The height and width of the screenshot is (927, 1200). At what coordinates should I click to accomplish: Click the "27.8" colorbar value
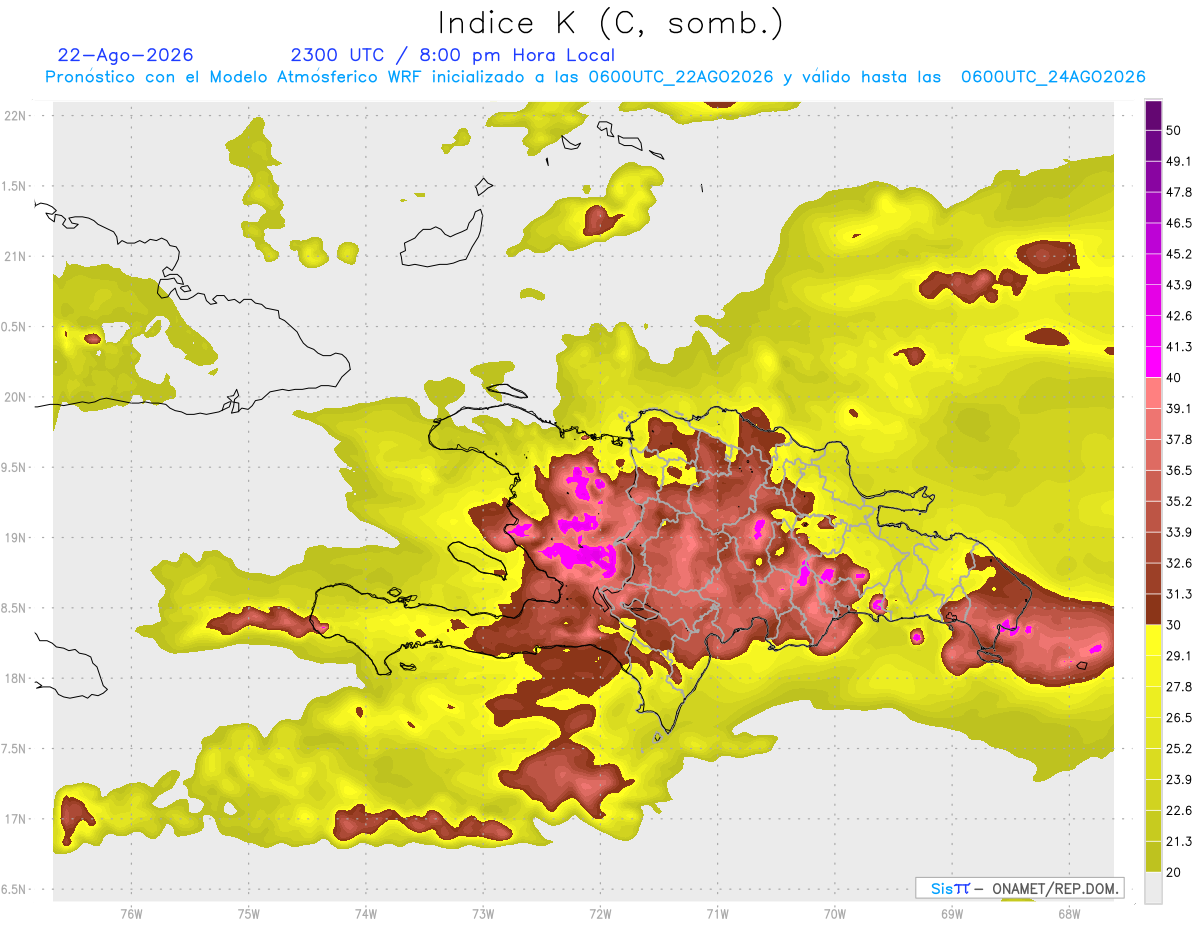point(1179,687)
